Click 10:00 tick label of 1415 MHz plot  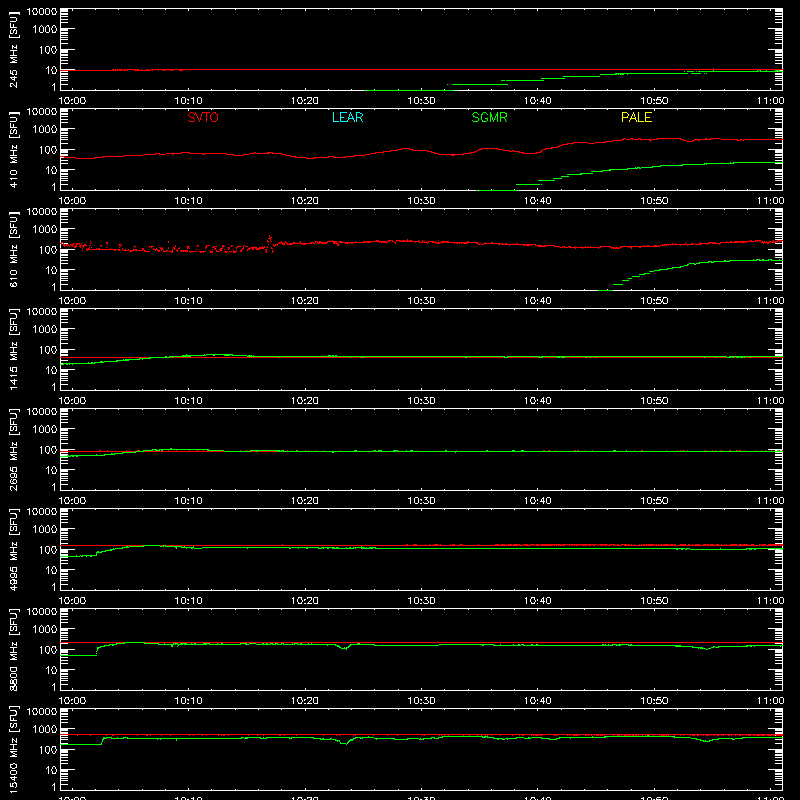click(72, 401)
